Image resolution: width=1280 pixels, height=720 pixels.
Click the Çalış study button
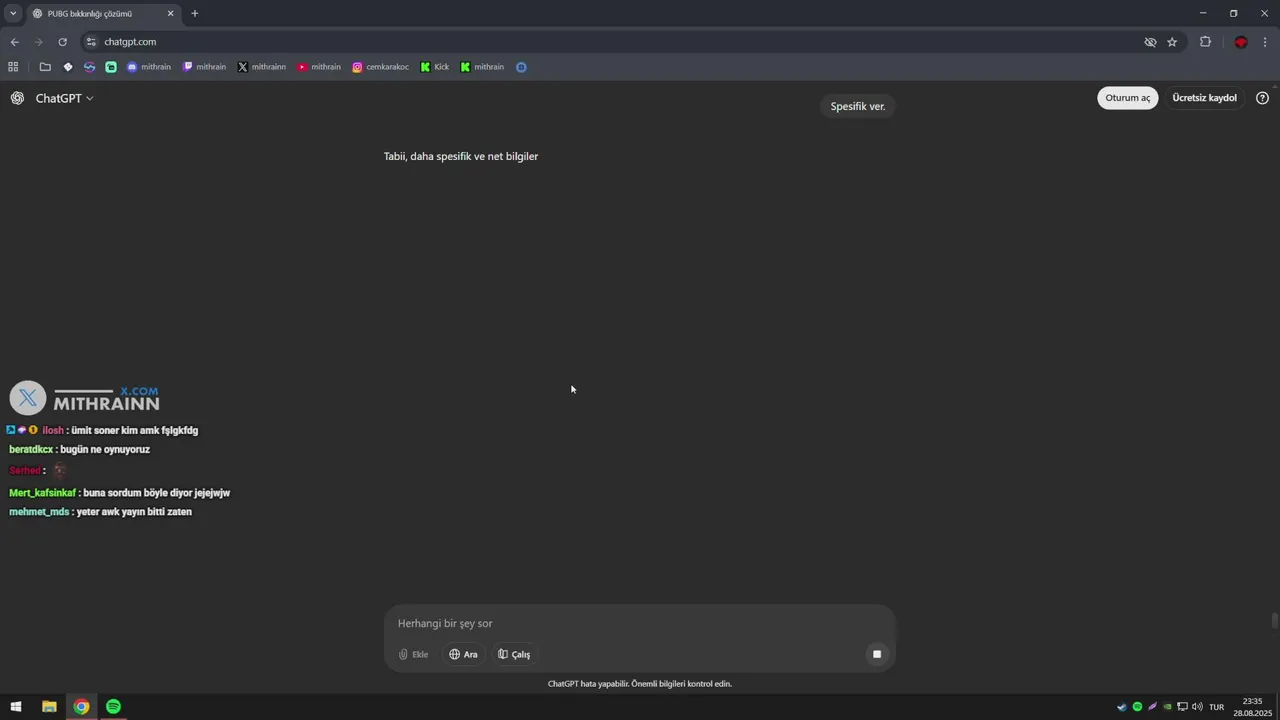(514, 654)
